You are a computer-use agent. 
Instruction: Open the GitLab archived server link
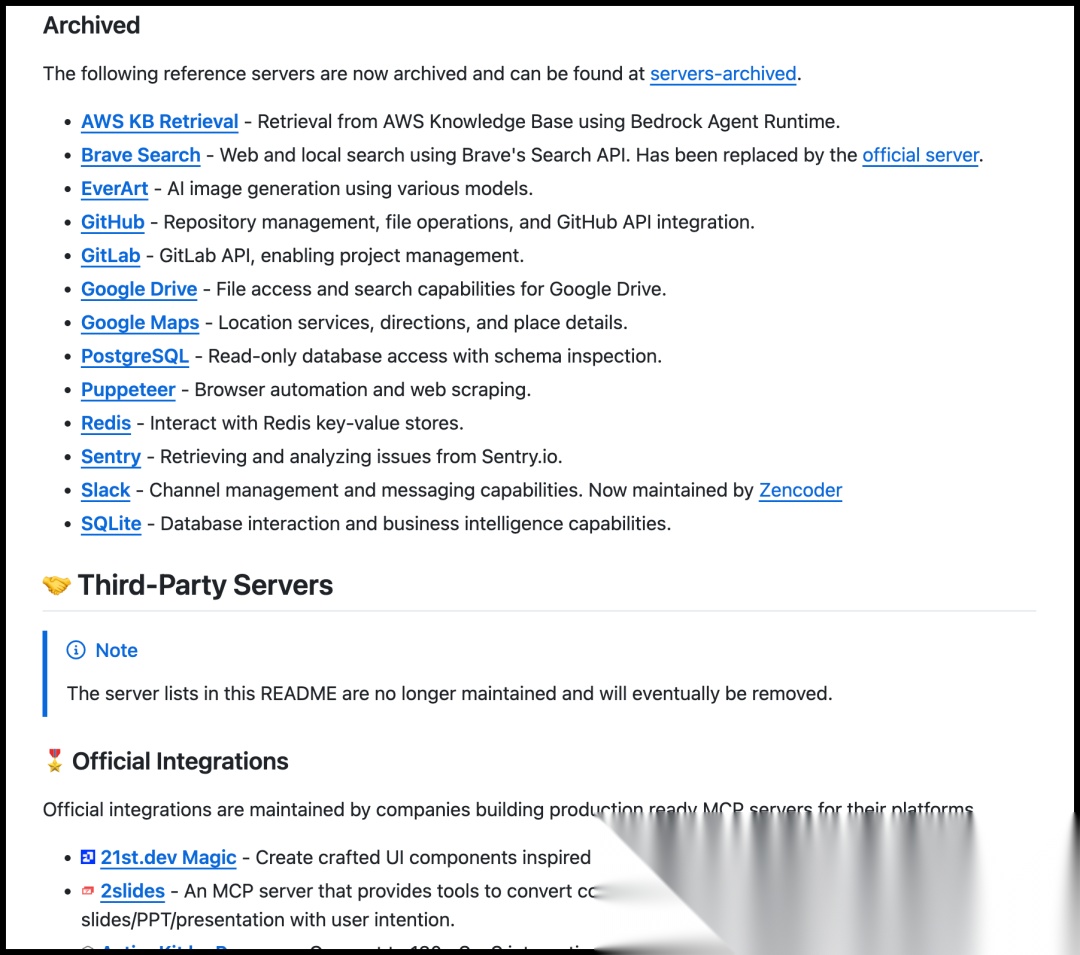[110, 255]
